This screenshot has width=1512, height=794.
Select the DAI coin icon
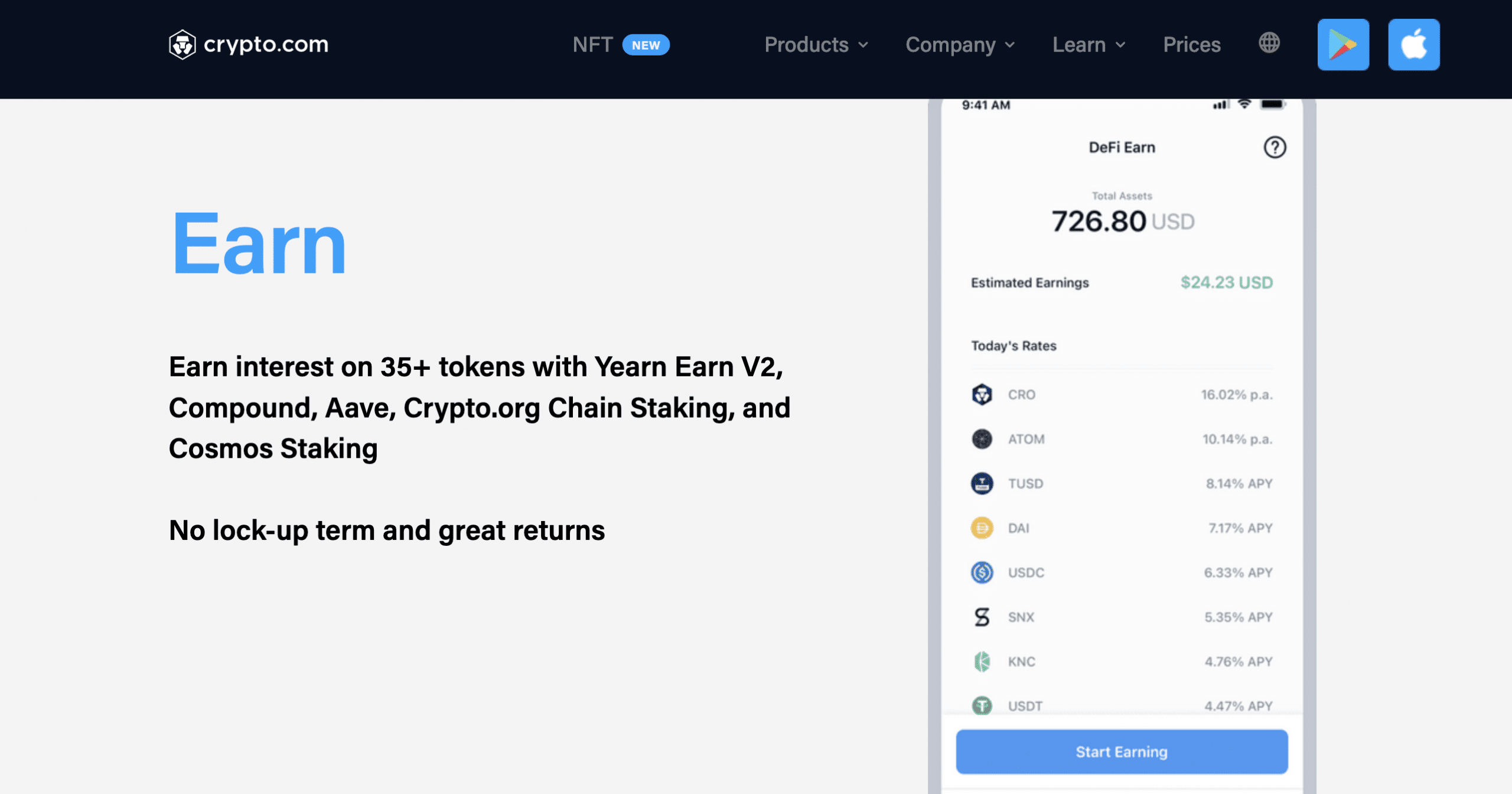[x=982, y=528]
